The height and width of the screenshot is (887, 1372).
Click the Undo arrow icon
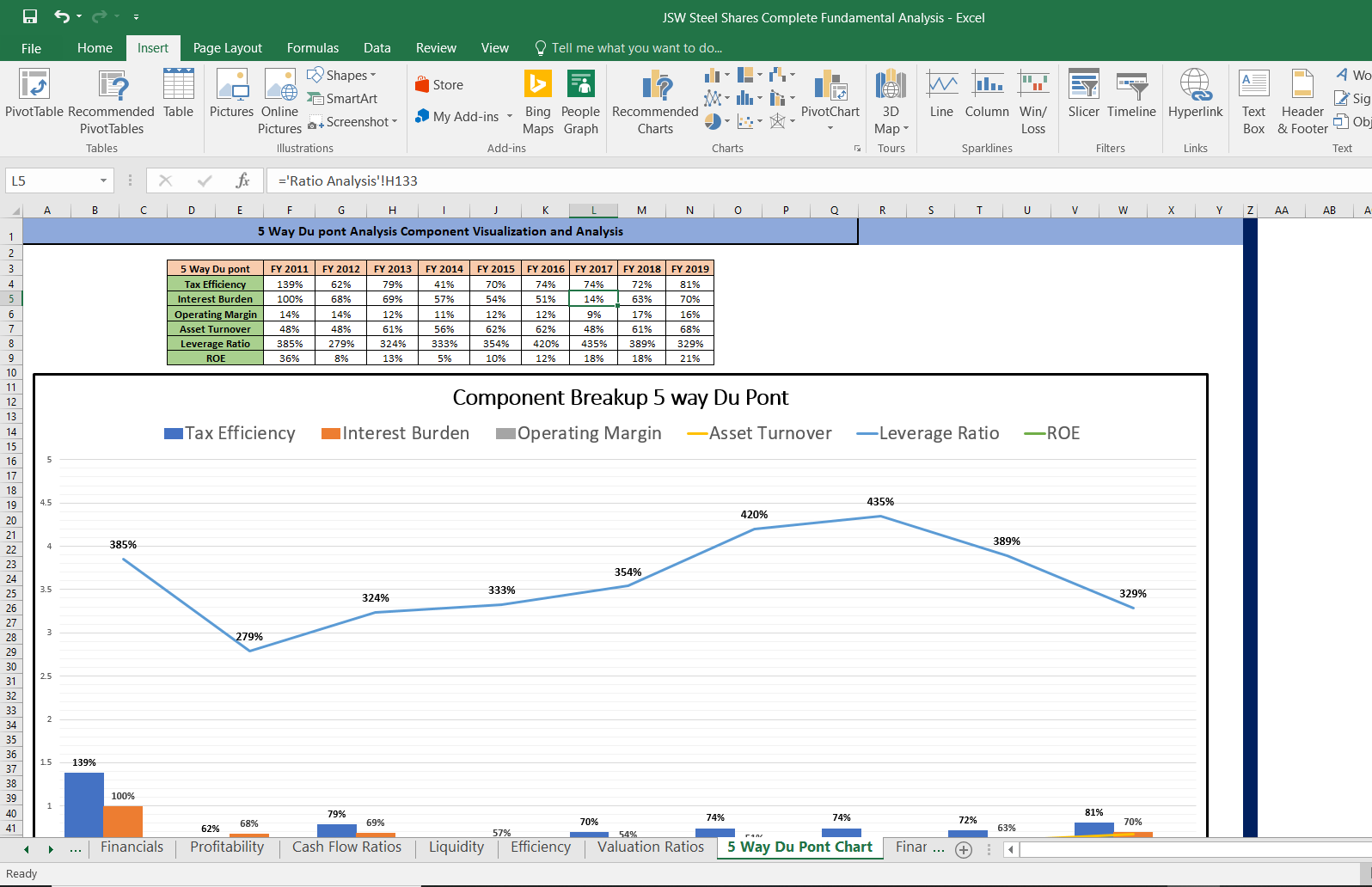tap(62, 16)
